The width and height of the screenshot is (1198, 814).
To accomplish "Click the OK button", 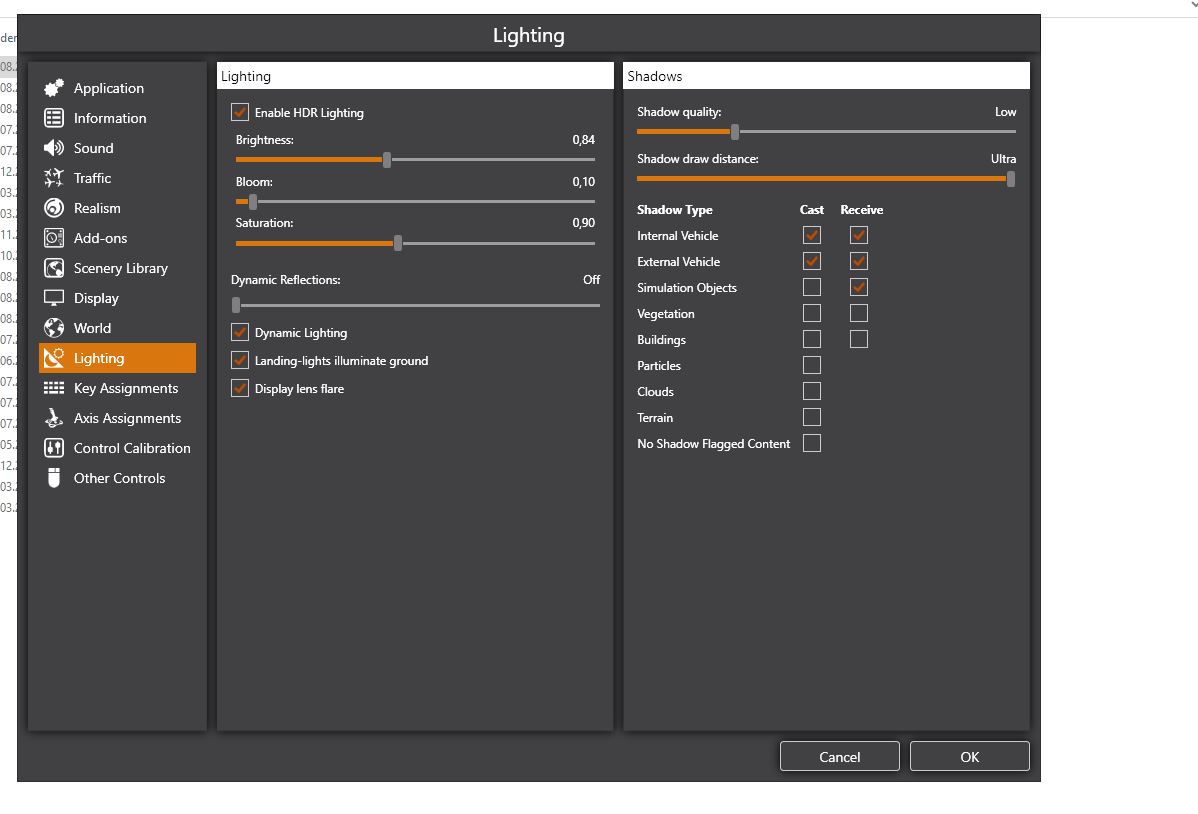I will 970,757.
